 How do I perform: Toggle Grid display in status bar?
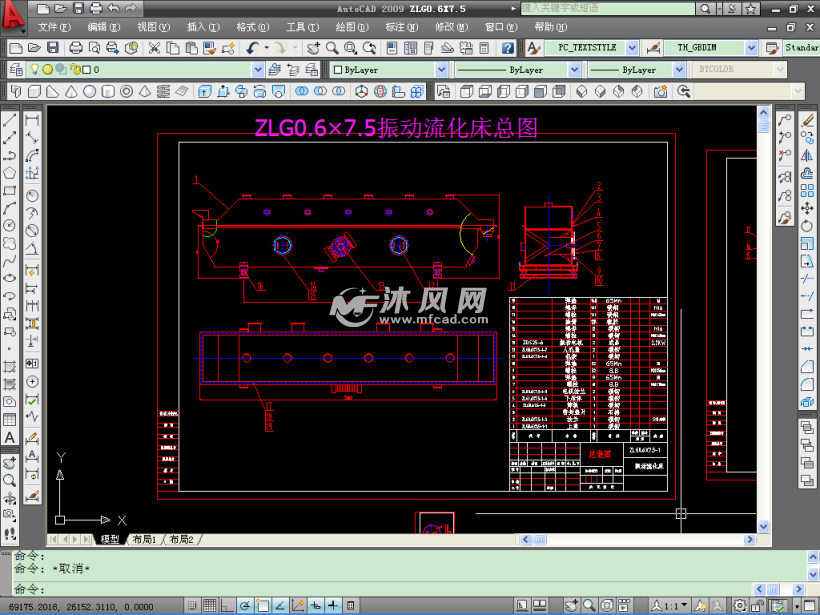pos(210,606)
